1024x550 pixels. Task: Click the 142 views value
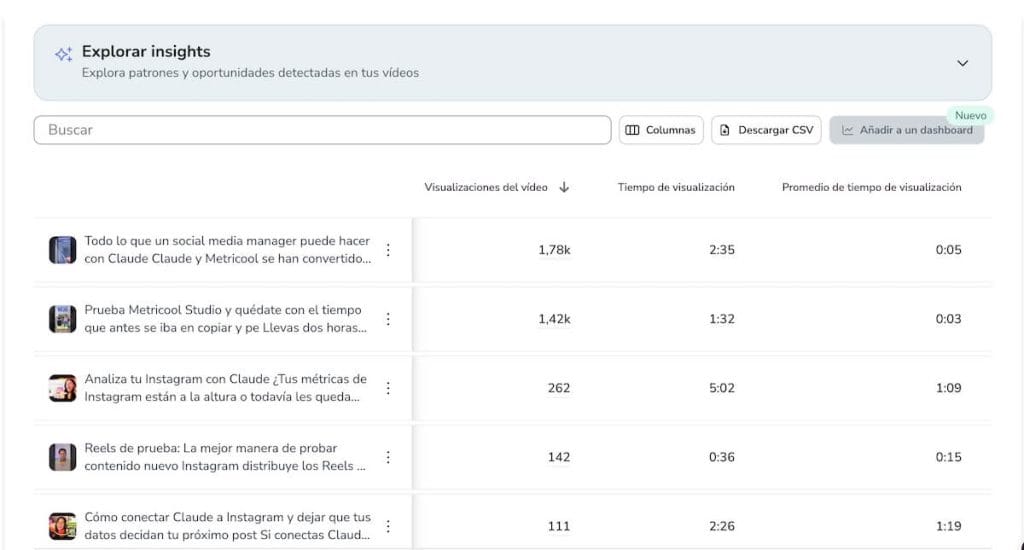(x=559, y=457)
